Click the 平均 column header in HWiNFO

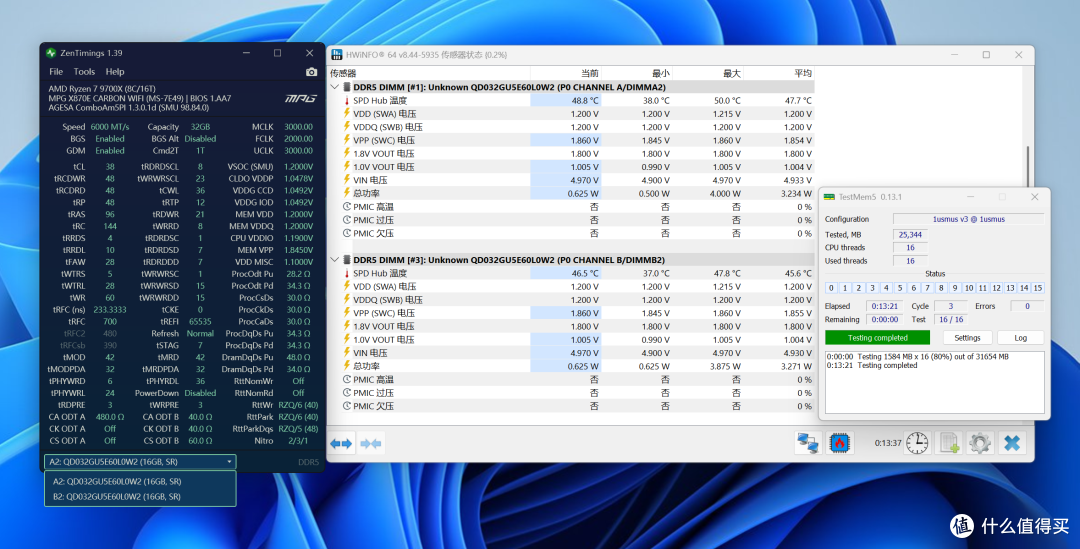tap(803, 73)
